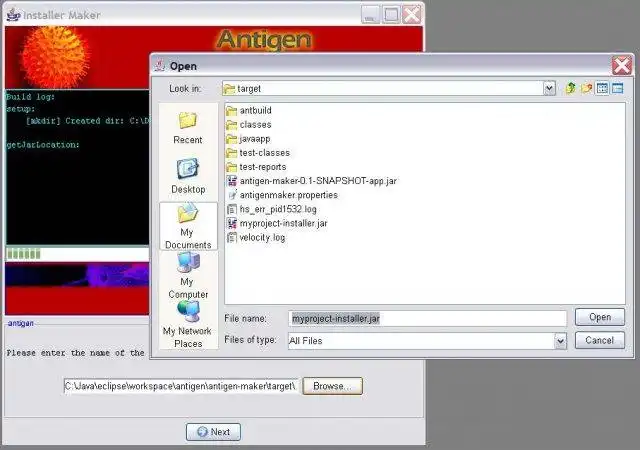Create a new folder in Open dialog
This screenshot has height=450, width=640.
click(x=587, y=88)
